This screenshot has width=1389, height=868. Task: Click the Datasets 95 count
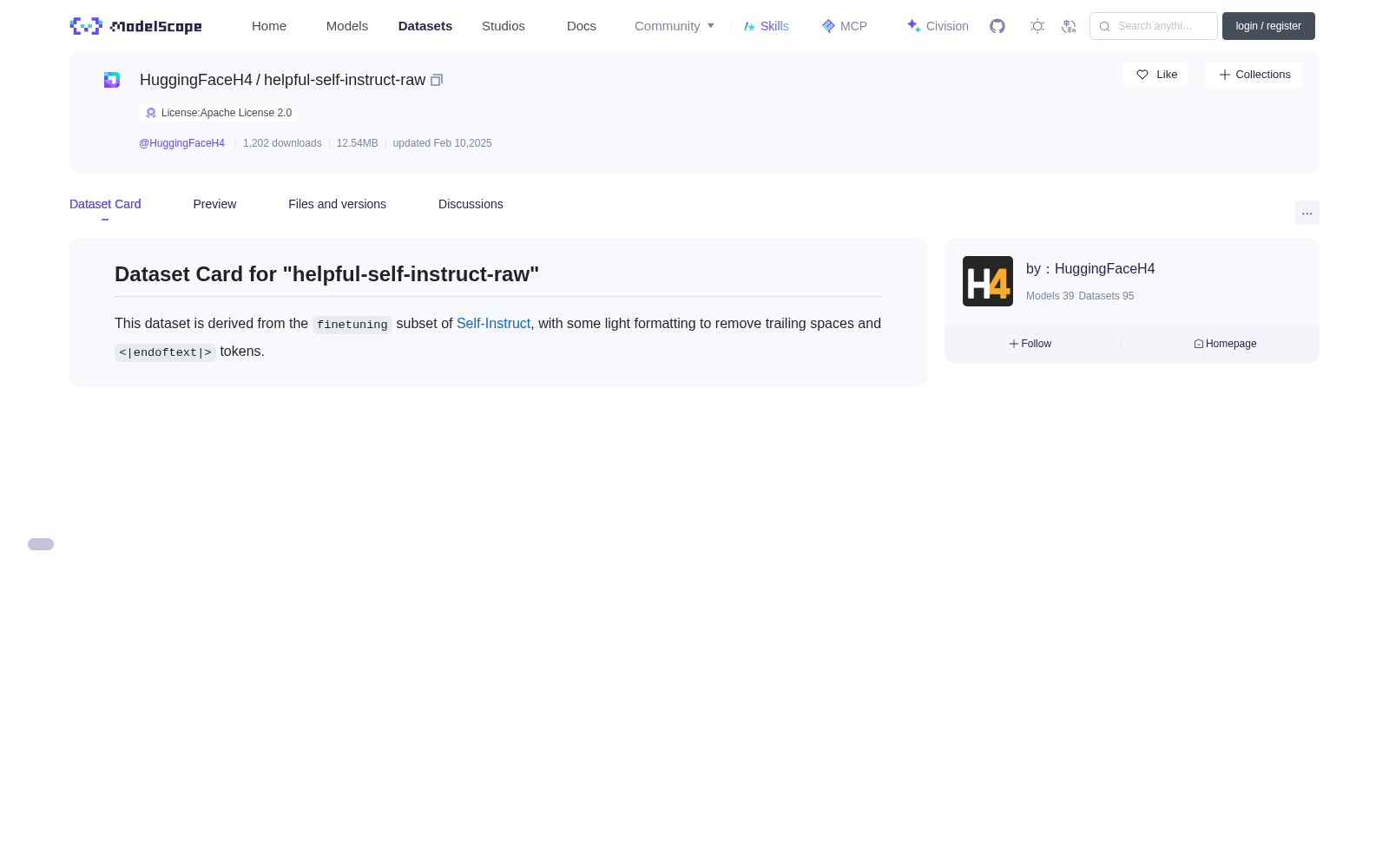1106,296
